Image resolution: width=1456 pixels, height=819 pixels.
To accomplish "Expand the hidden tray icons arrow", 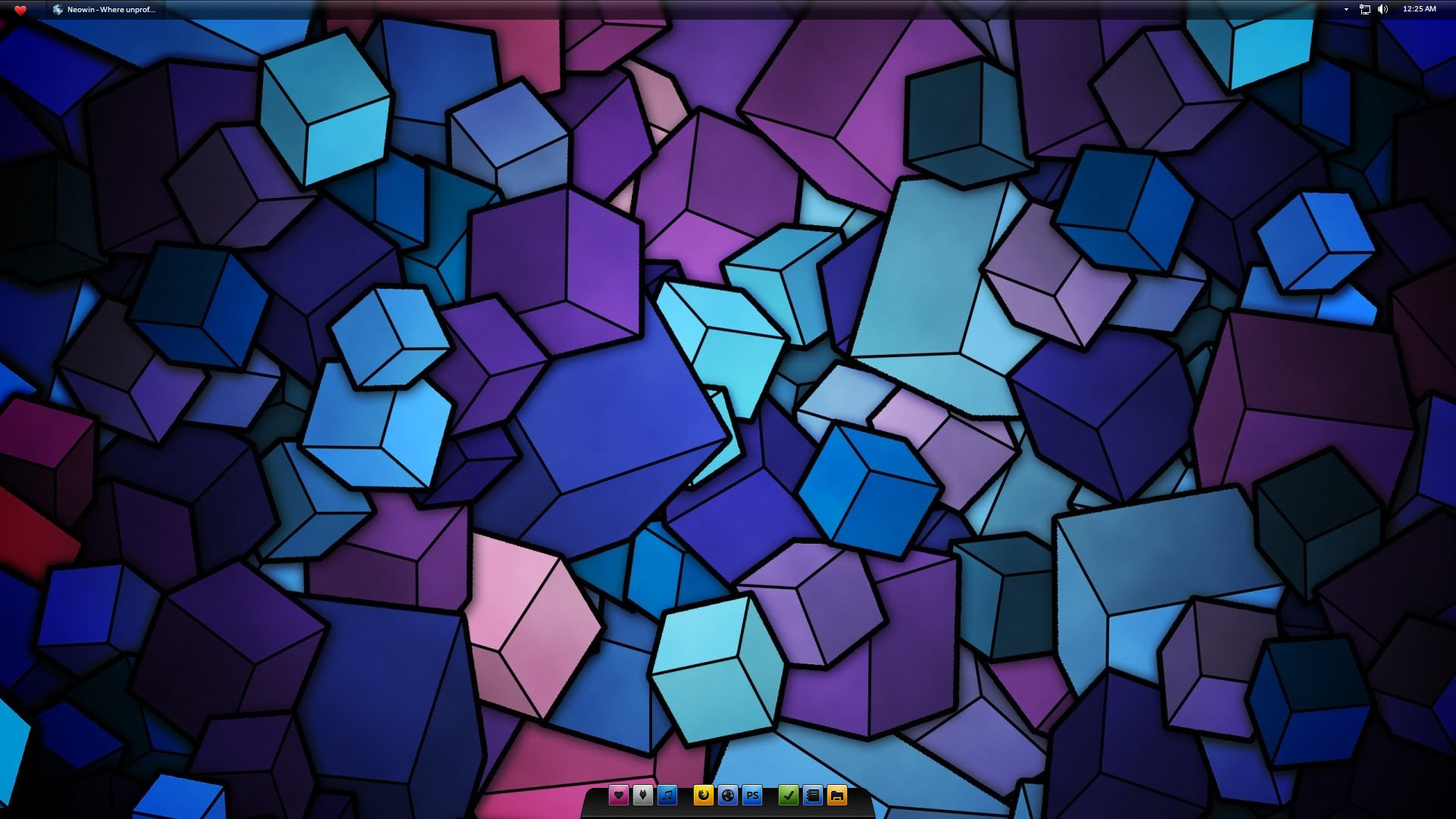I will (x=1346, y=10).
